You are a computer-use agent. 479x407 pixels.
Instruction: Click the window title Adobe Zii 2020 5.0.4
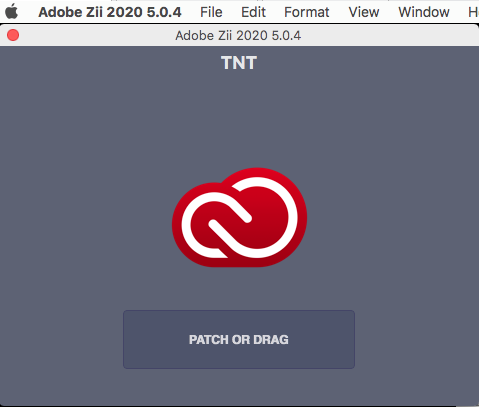click(238, 35)
